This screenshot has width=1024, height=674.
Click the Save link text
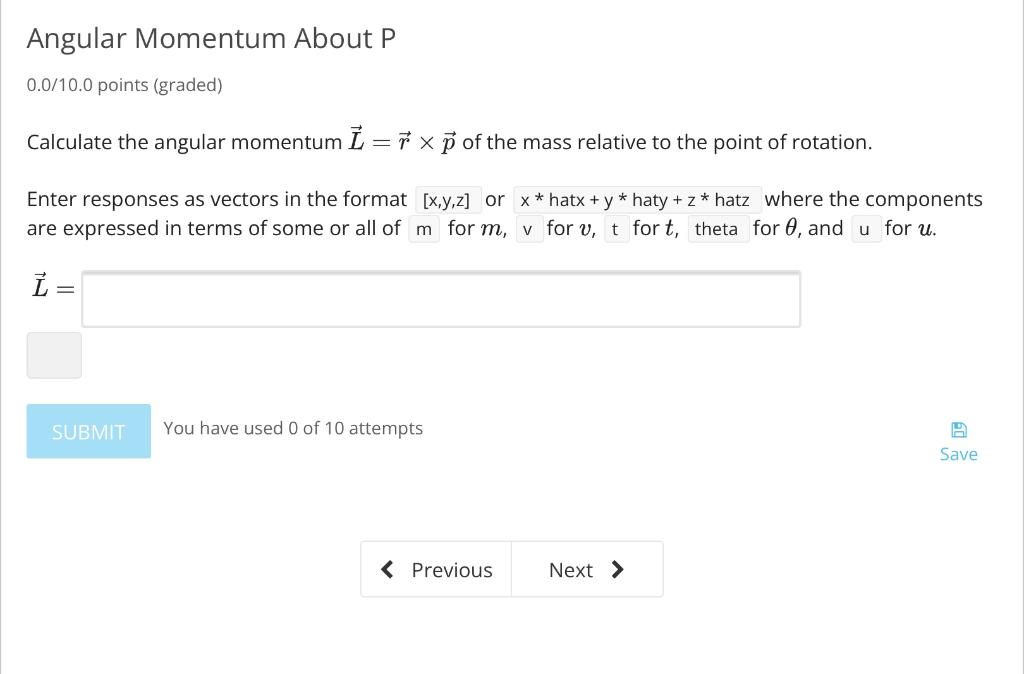[958, 453]
